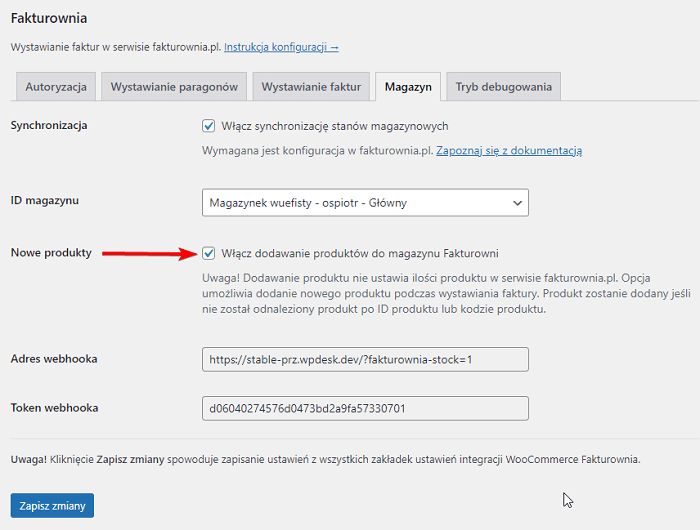Click the ID magazynu label
Viewport: 700px width, 530px height.
point(45,200)
